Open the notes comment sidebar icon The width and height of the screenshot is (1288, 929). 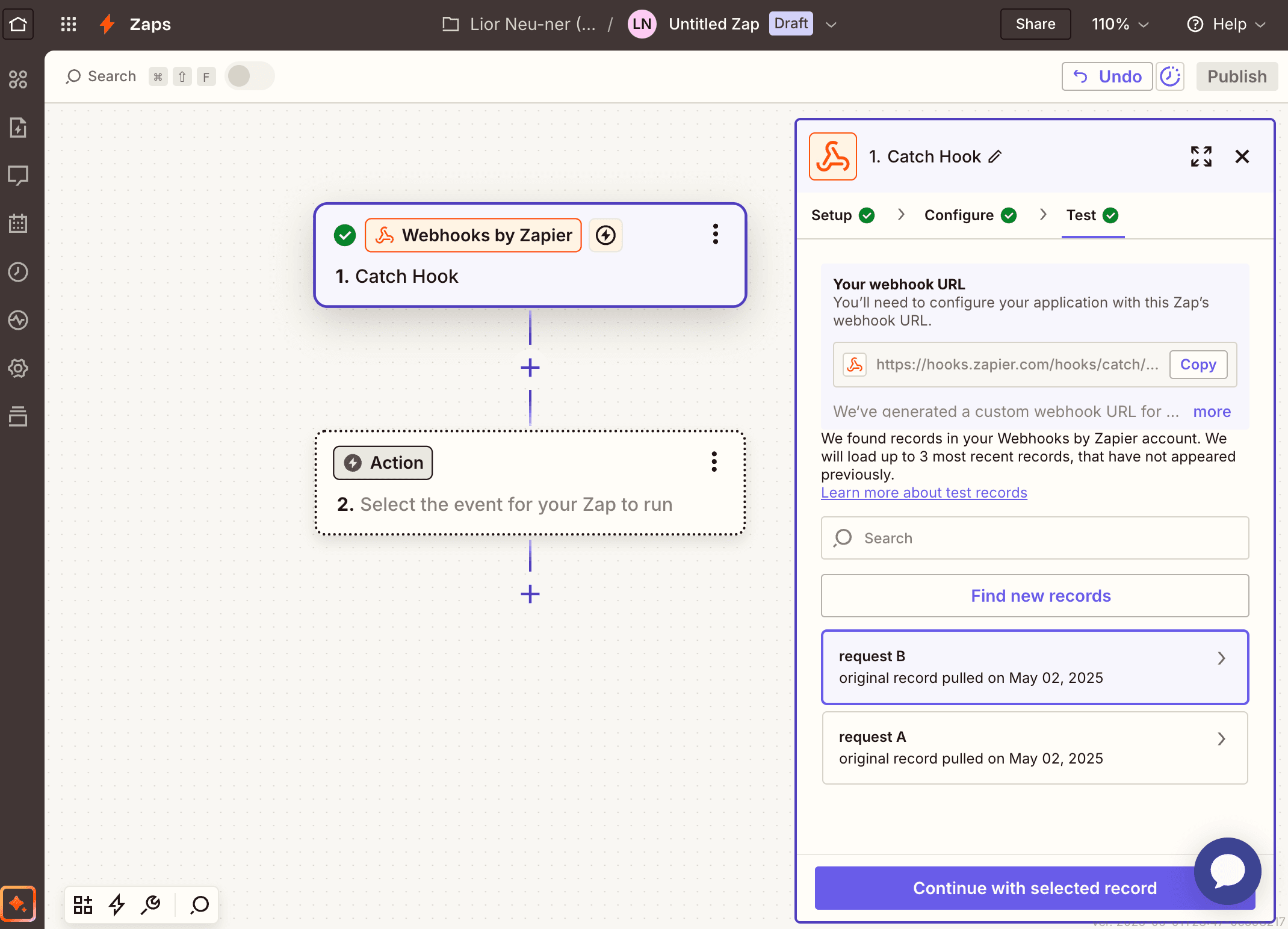(18, 176)
